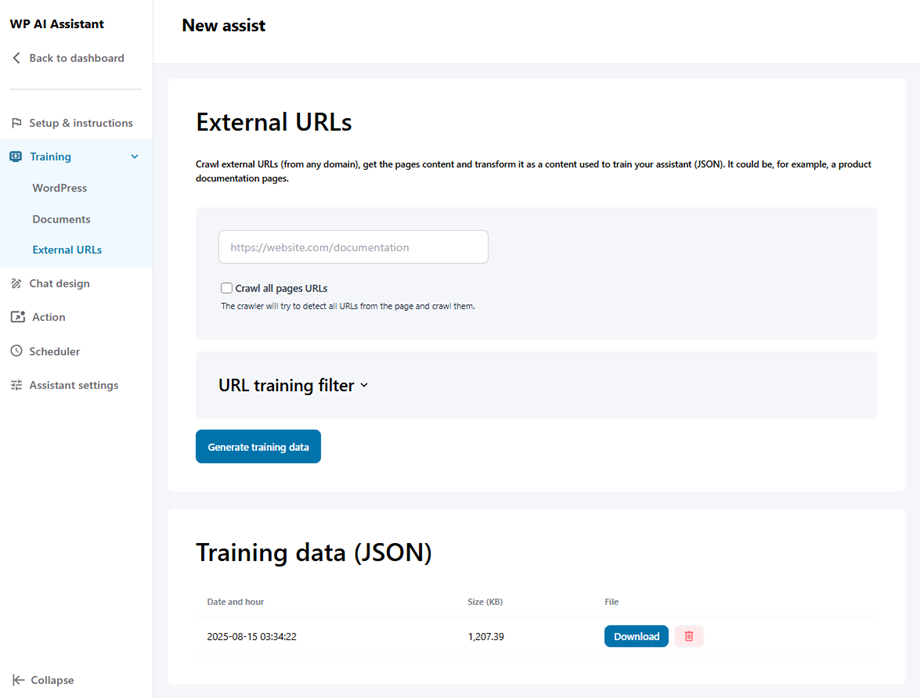Enable the Crawl all pages URLs checkbox
920x698 pixels.
(x=227, y=288)
